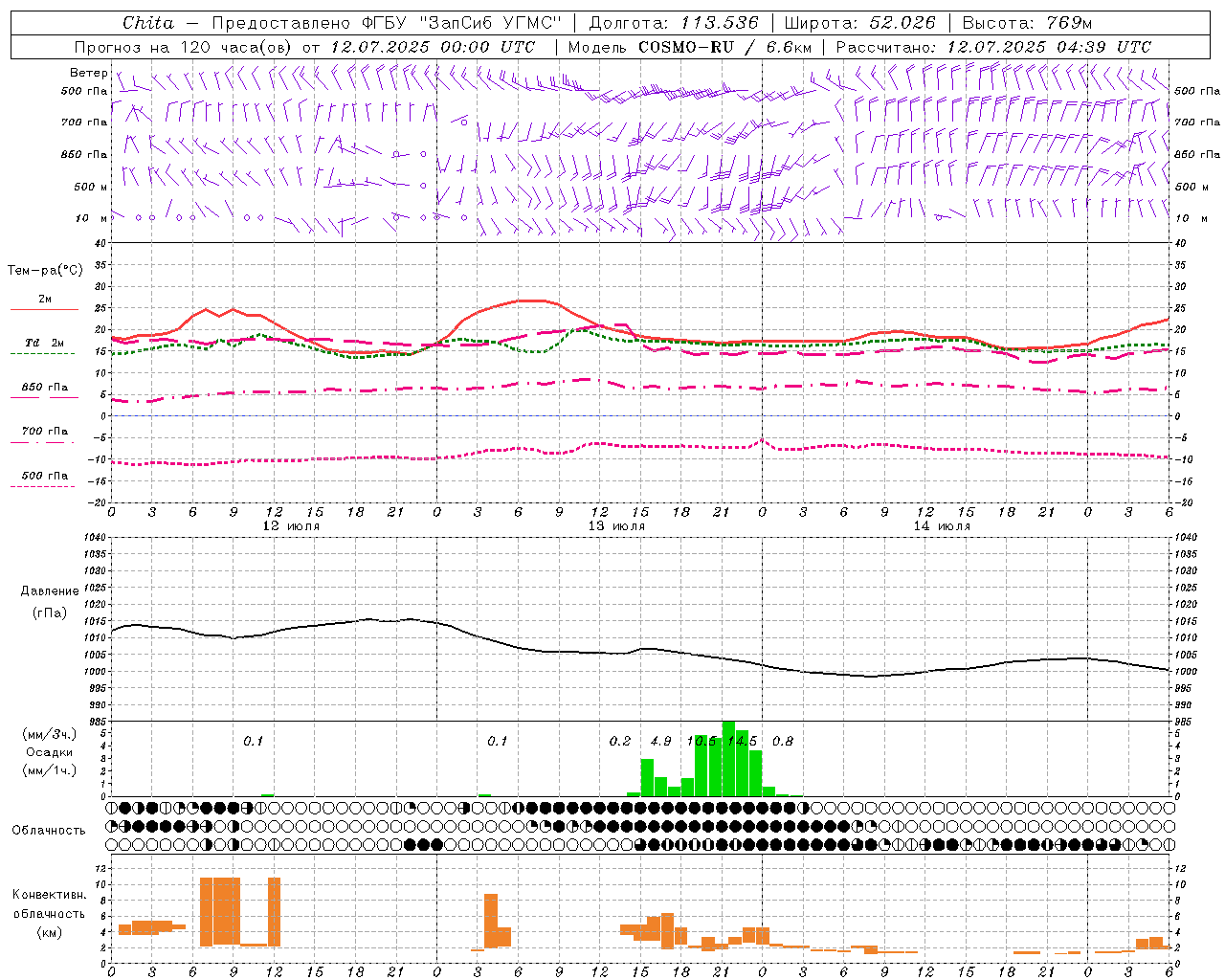Click the "14.5" three-hour precipitation total
1225x980 pixels.
tap(742, 742)
